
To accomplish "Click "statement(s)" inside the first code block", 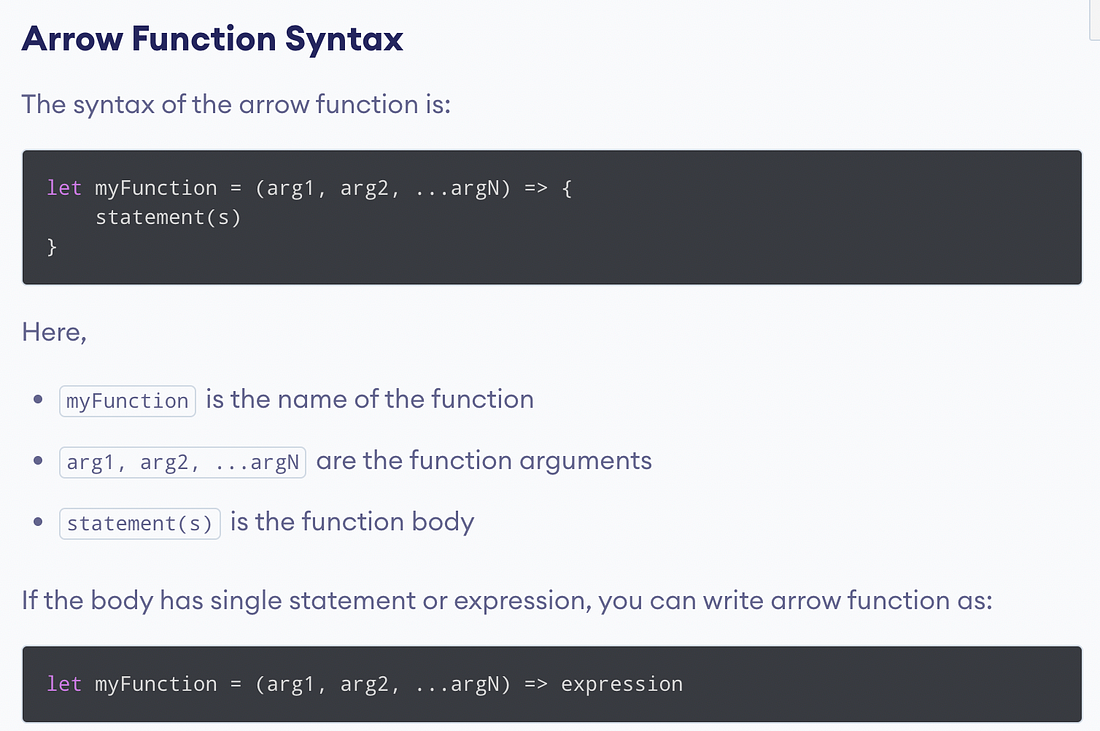I will (x=168, y=217).
